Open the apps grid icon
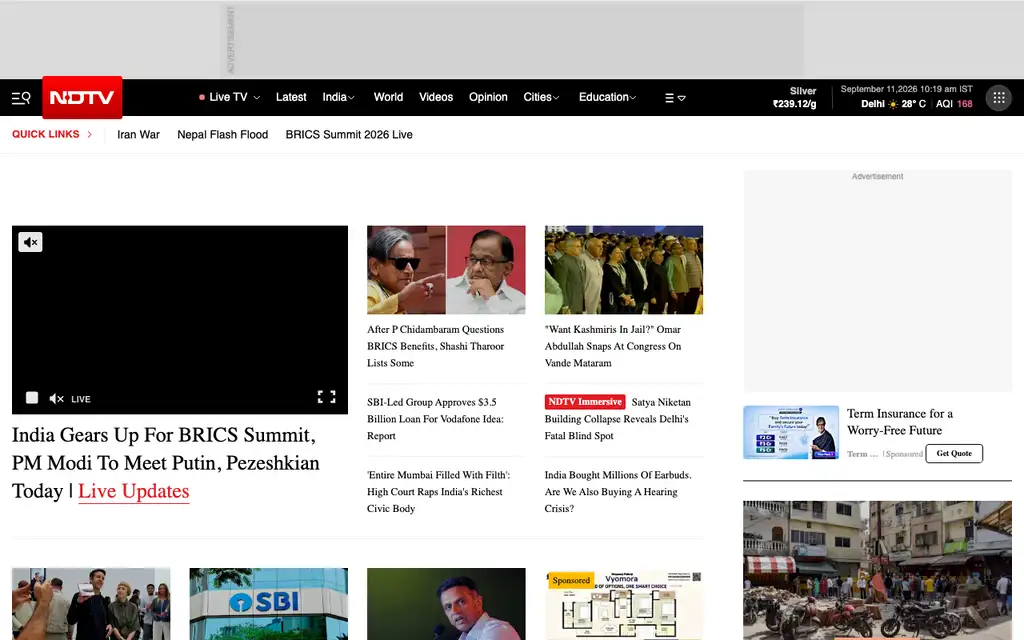The image size is (1024, 640). pyautogui.click(x=999, y=98)
